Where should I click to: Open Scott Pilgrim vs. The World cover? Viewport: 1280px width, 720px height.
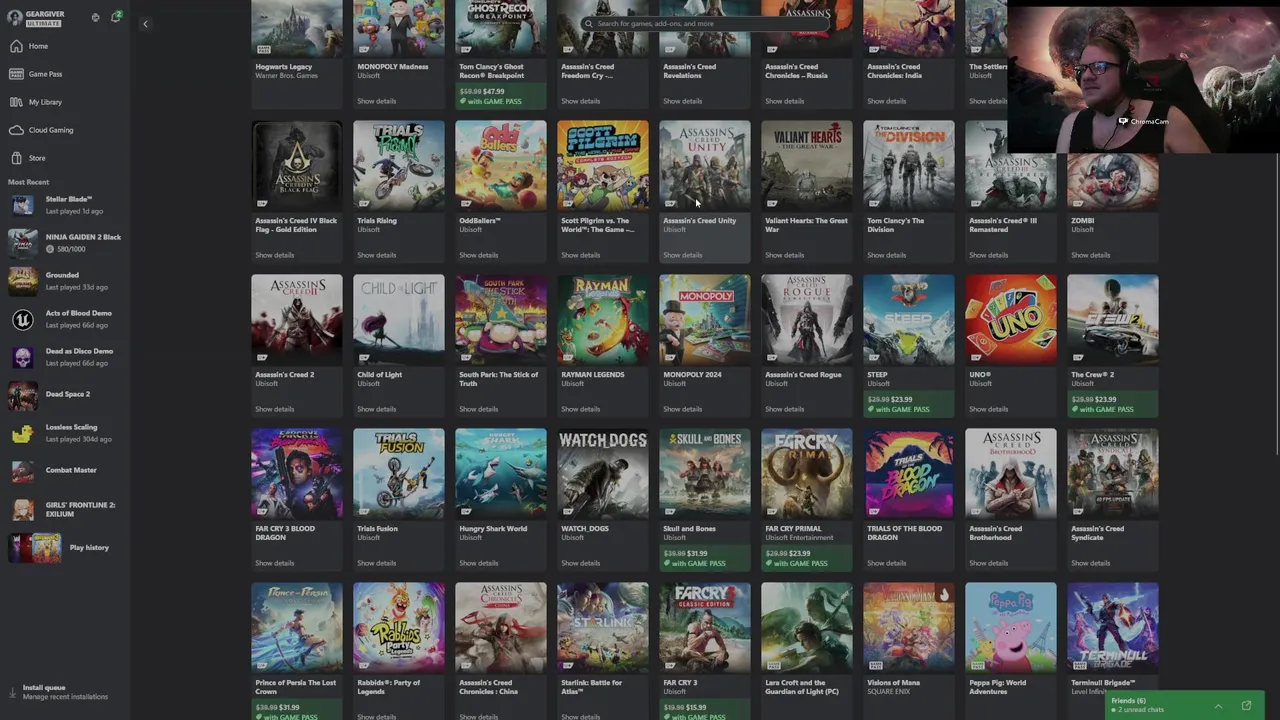[x=603, y=166]
